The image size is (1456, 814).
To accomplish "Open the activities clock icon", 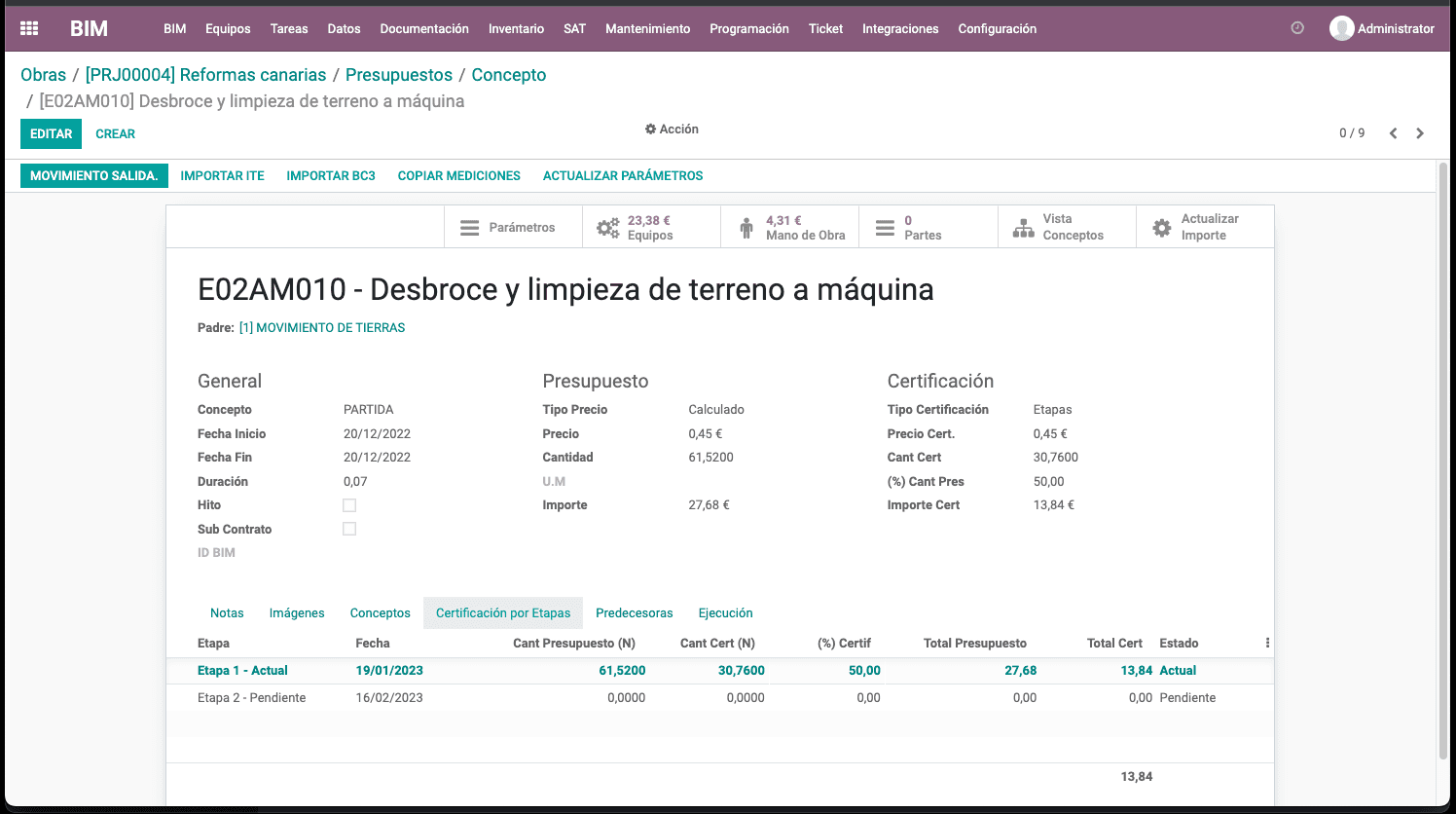I will [1297, 28].
